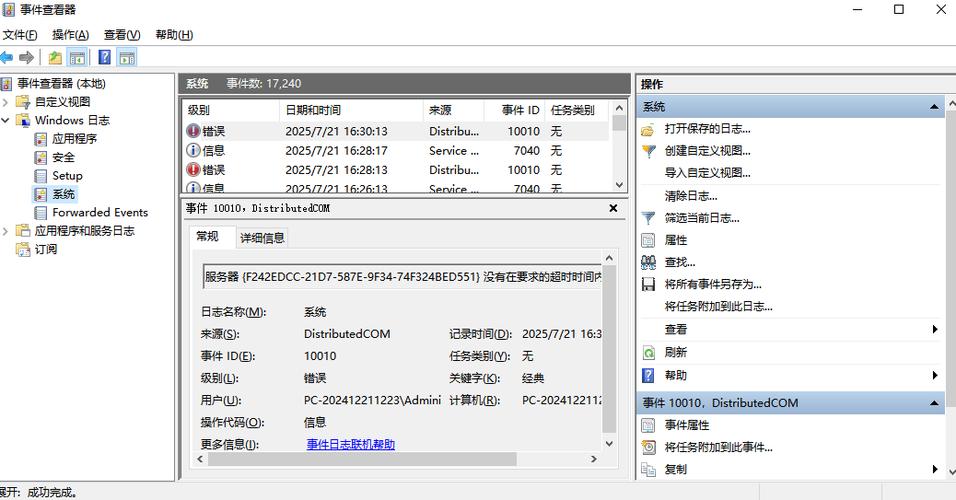
Task: Collapse the 系统 actions section header arrow
Action: pos(934,107)
